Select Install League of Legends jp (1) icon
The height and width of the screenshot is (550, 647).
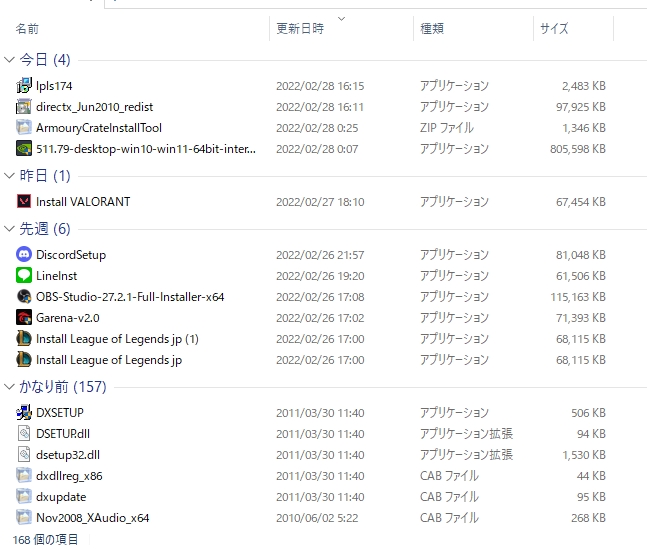tap(24, 339)
